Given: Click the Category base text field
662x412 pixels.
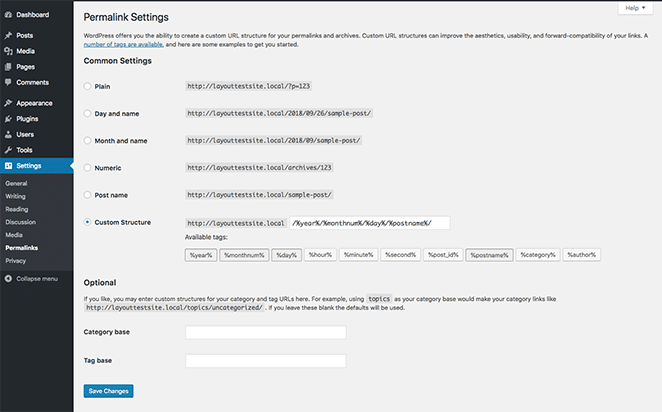Looking at the screenshot, I should pos(265,332).
